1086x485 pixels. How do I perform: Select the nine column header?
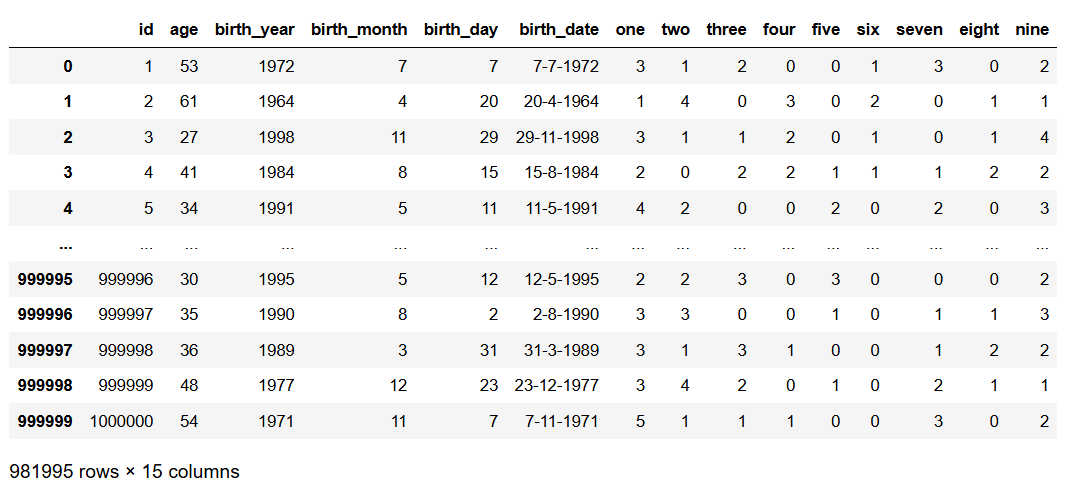[1031, 29]
